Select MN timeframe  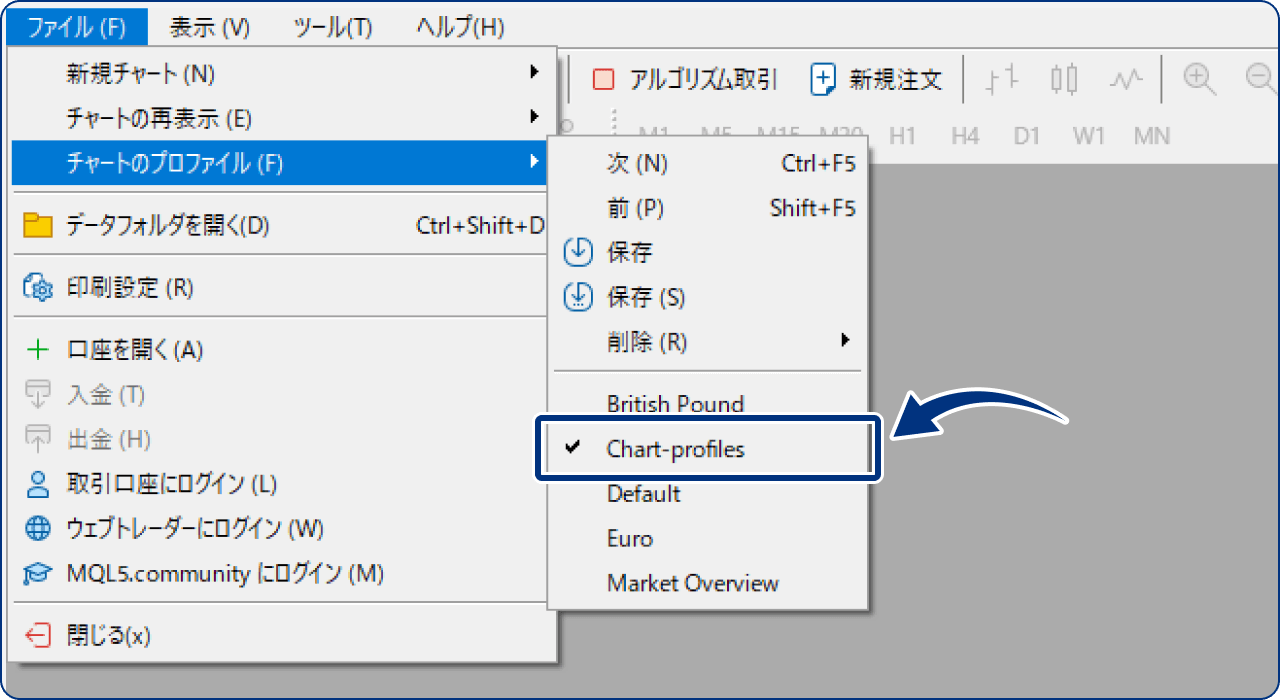pyautogui.click(x=1152, y=135)
